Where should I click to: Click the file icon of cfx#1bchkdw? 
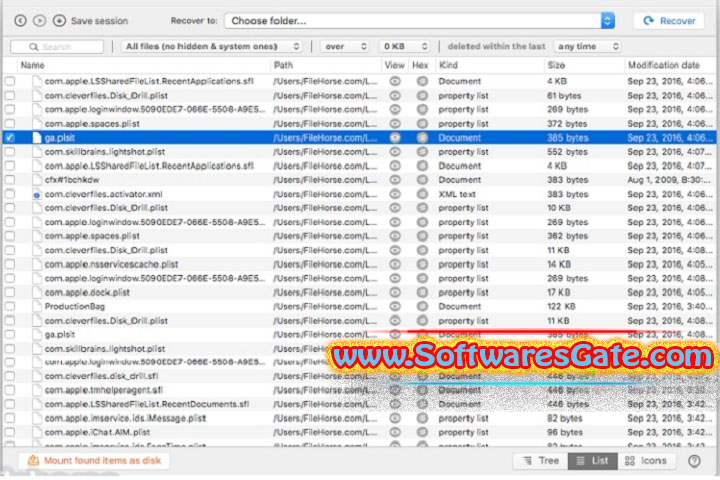pos(37,180)
